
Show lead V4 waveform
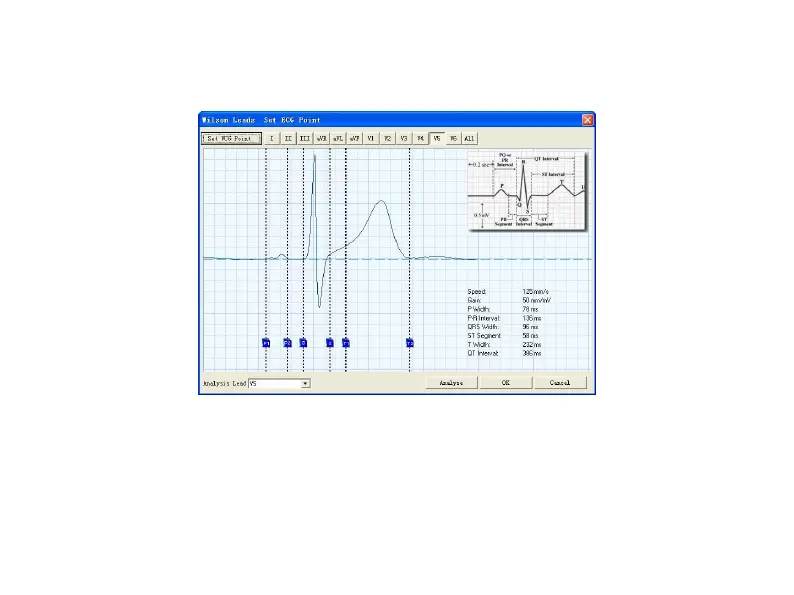[420, 138]
